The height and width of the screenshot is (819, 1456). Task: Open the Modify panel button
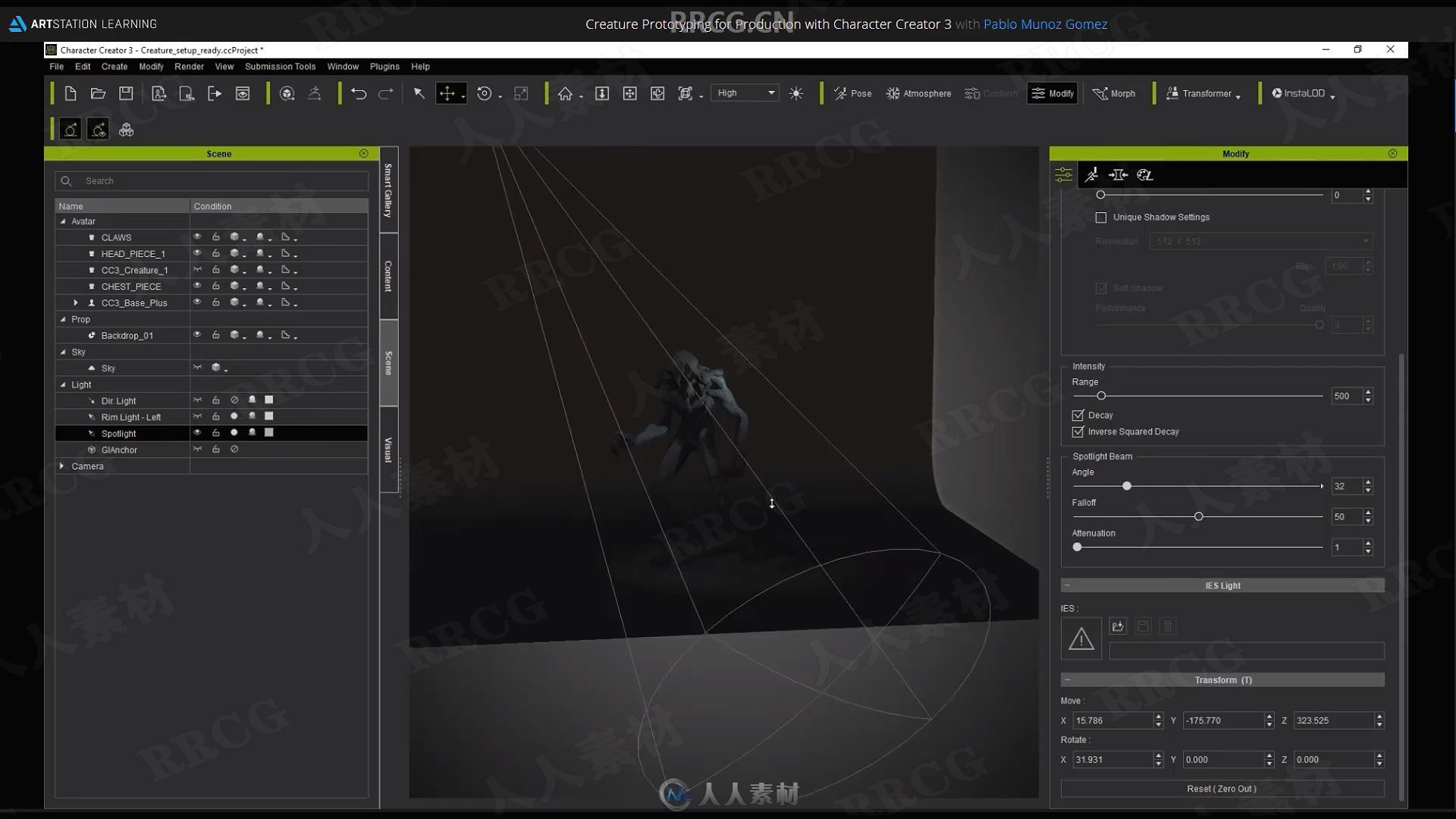tap(1052, 93)
